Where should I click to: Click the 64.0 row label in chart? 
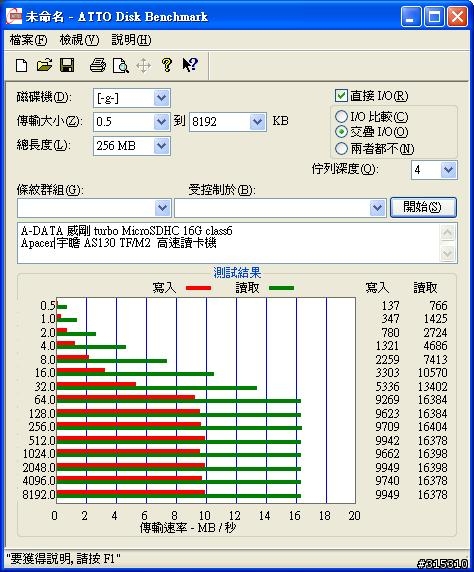pyautogui.click(x=45, y=400)
